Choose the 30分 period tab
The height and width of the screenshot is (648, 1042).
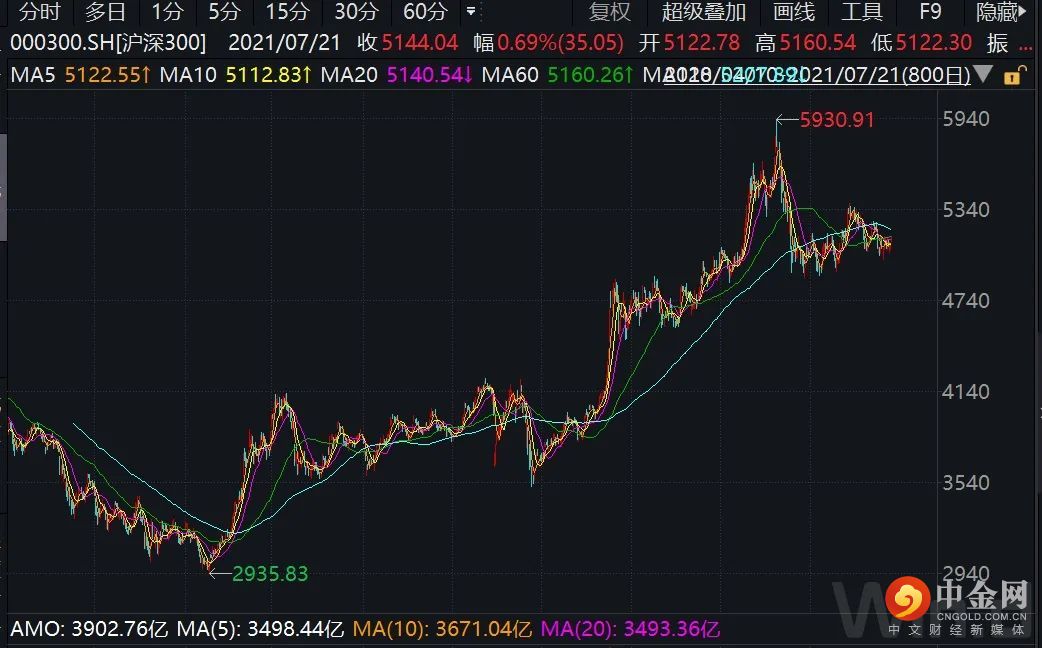(356, 11)
